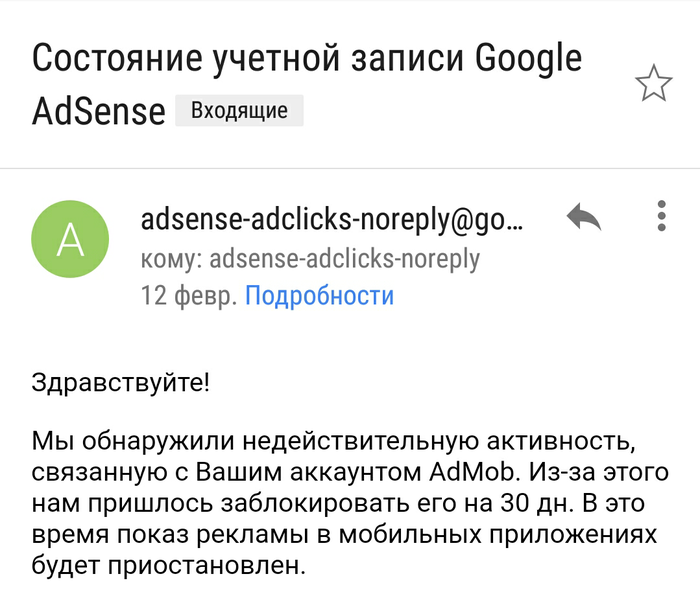Tap the word AdSense in the subject
Viewport: 700px width, 596px height.
click(x=99, y=111)
